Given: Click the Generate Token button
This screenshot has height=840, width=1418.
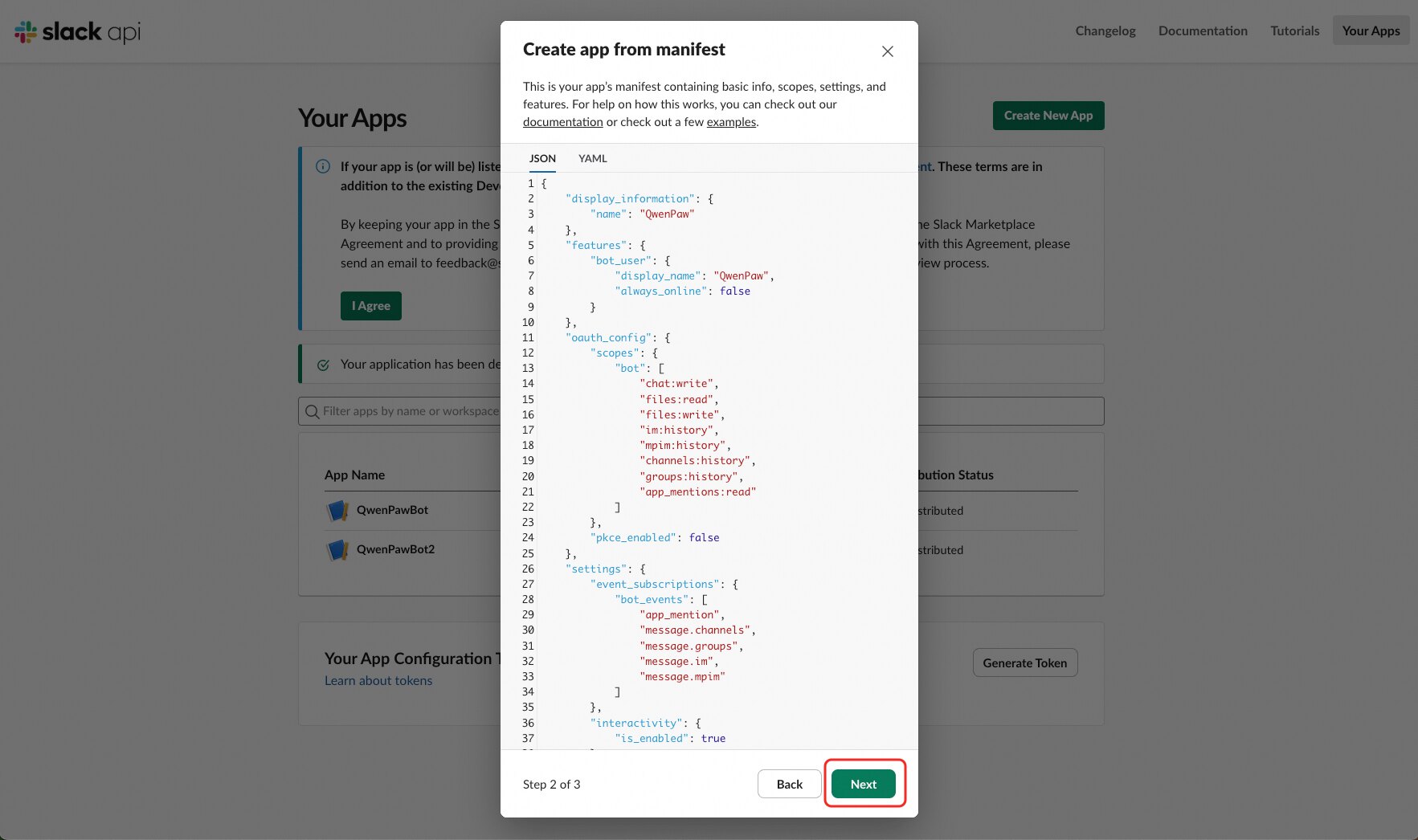Looking at the screenshot, I should coord(1025,663).
